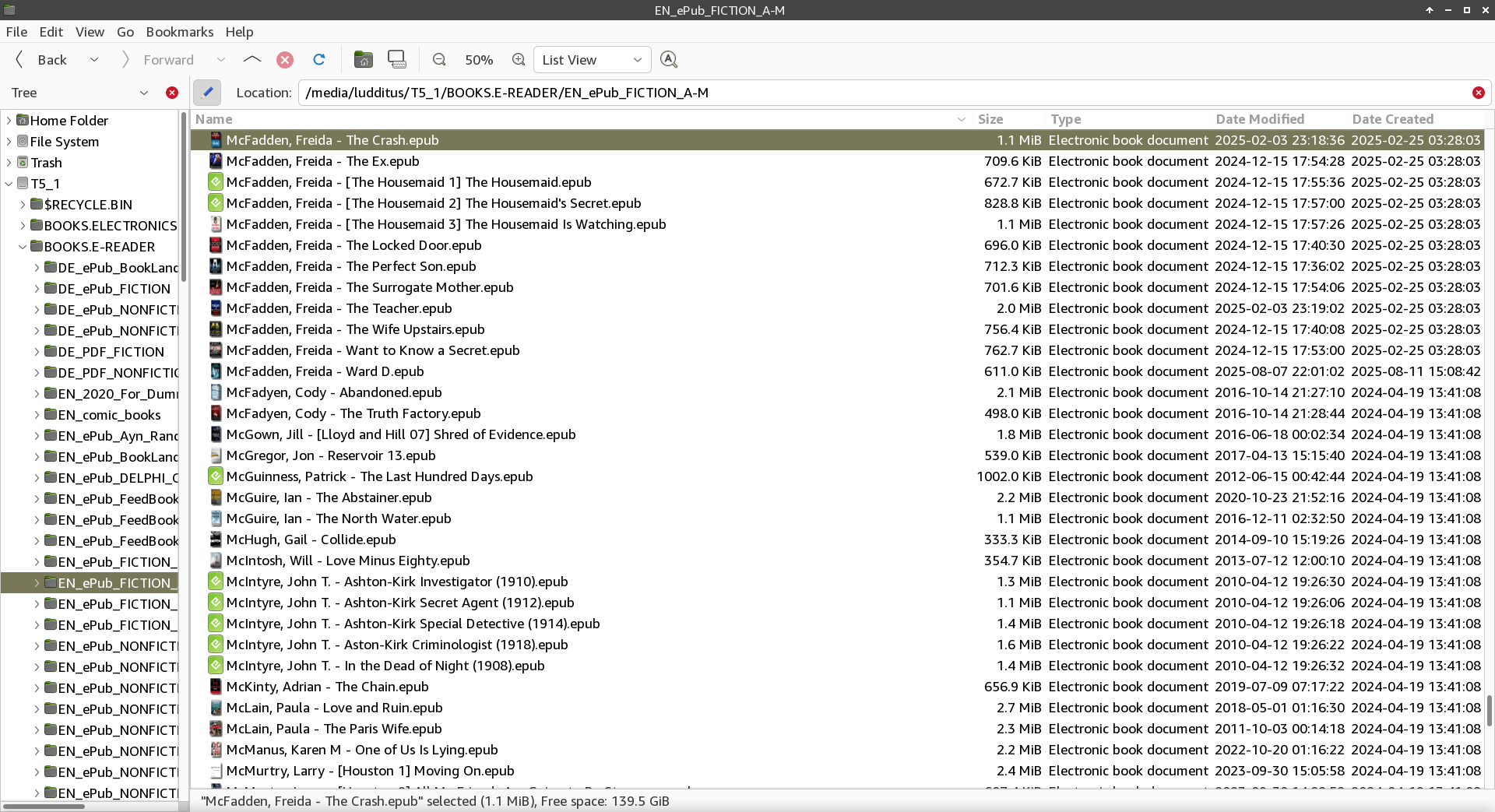The height and width of the screenshot is (812, 1495).
Task: Close the Tree side pane
Action: (172, 93)
